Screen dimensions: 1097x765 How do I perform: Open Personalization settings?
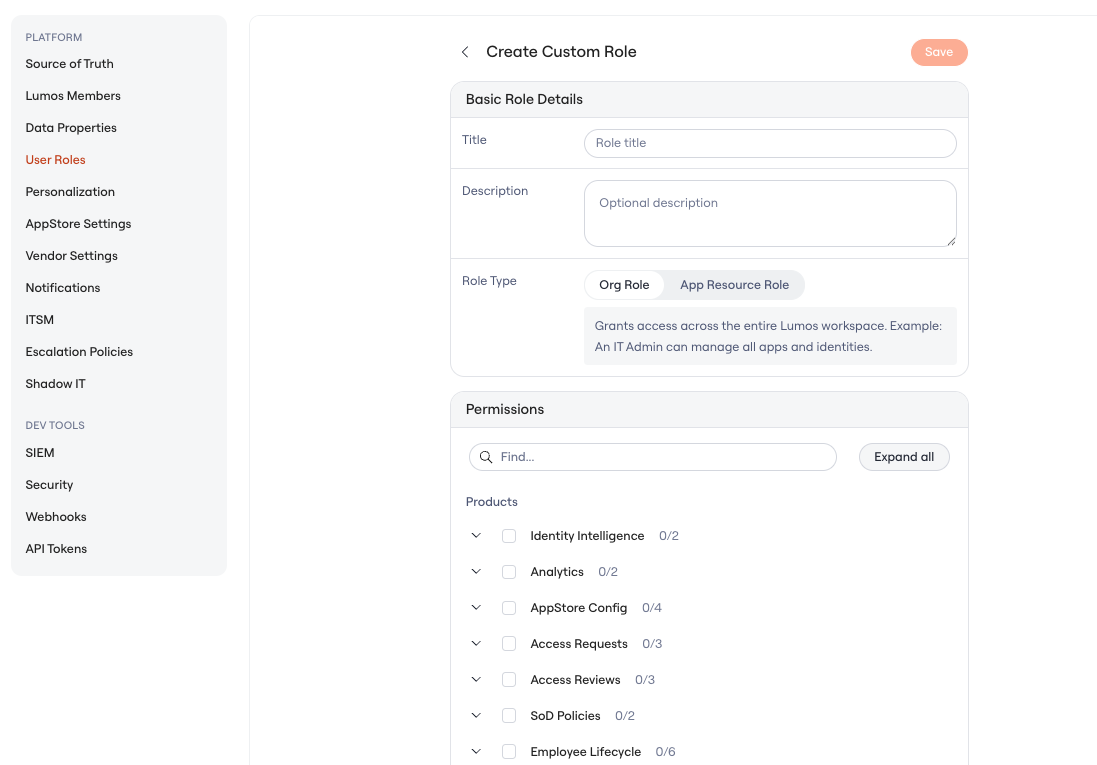pos(70,192)
